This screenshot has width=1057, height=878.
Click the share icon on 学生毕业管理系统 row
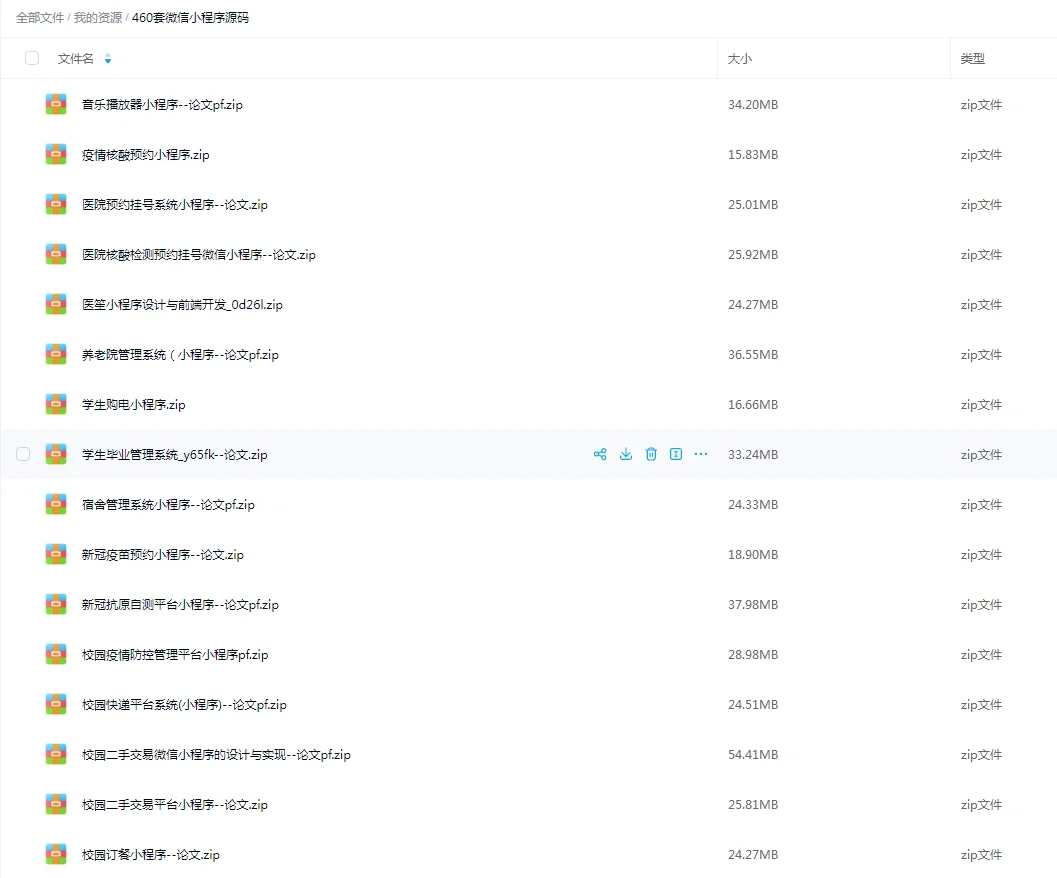[x=600, y=454]
